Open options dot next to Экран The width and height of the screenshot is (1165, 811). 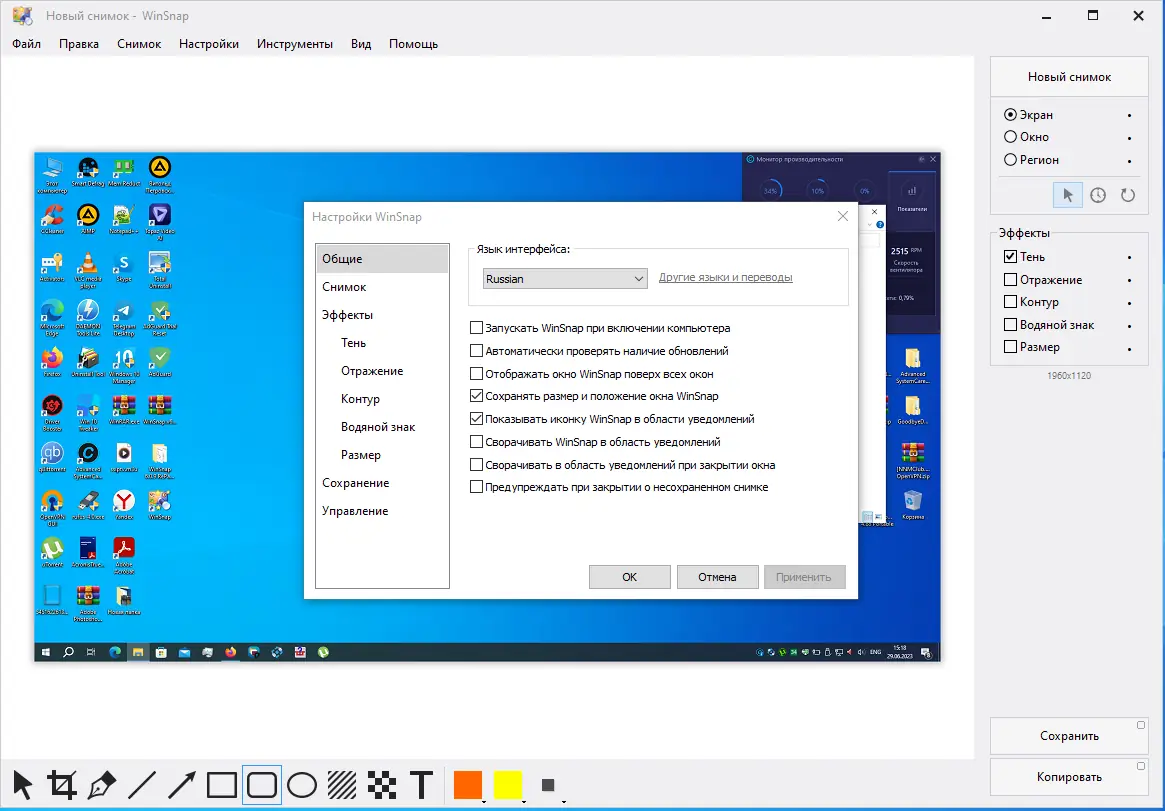1129,115
